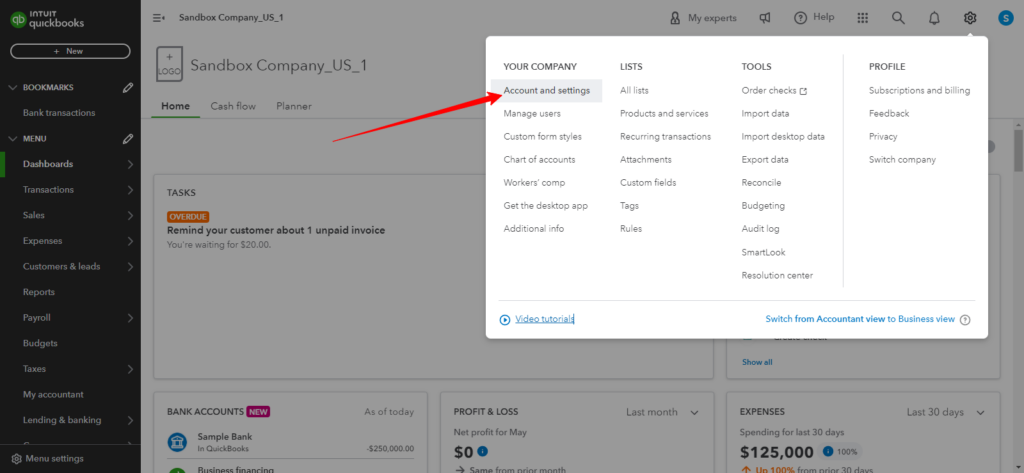This screenshot has width=1024, height=473.
Task: Open Products and services list
Action: point(664,114)
